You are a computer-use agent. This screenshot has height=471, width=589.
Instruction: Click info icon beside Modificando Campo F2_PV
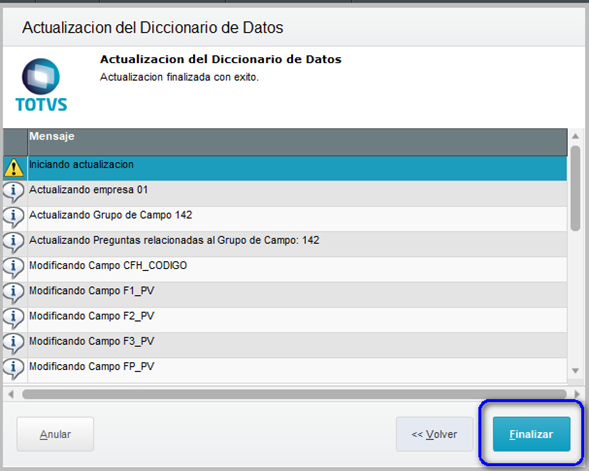[14, 319]
